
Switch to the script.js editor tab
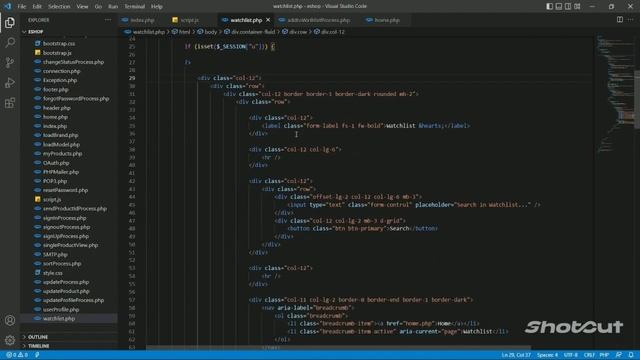pyautogui.click(x=189, y=20)
